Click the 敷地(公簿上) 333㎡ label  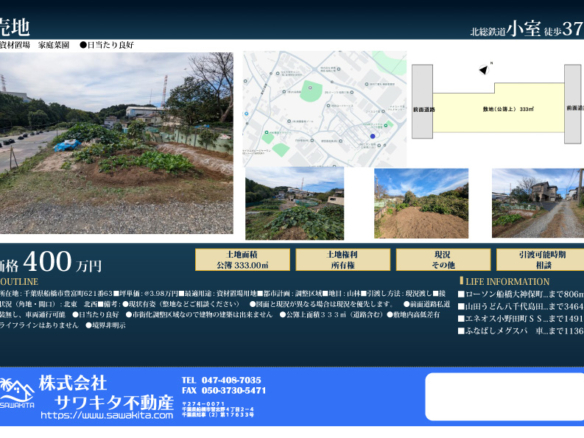click(508, 109)
